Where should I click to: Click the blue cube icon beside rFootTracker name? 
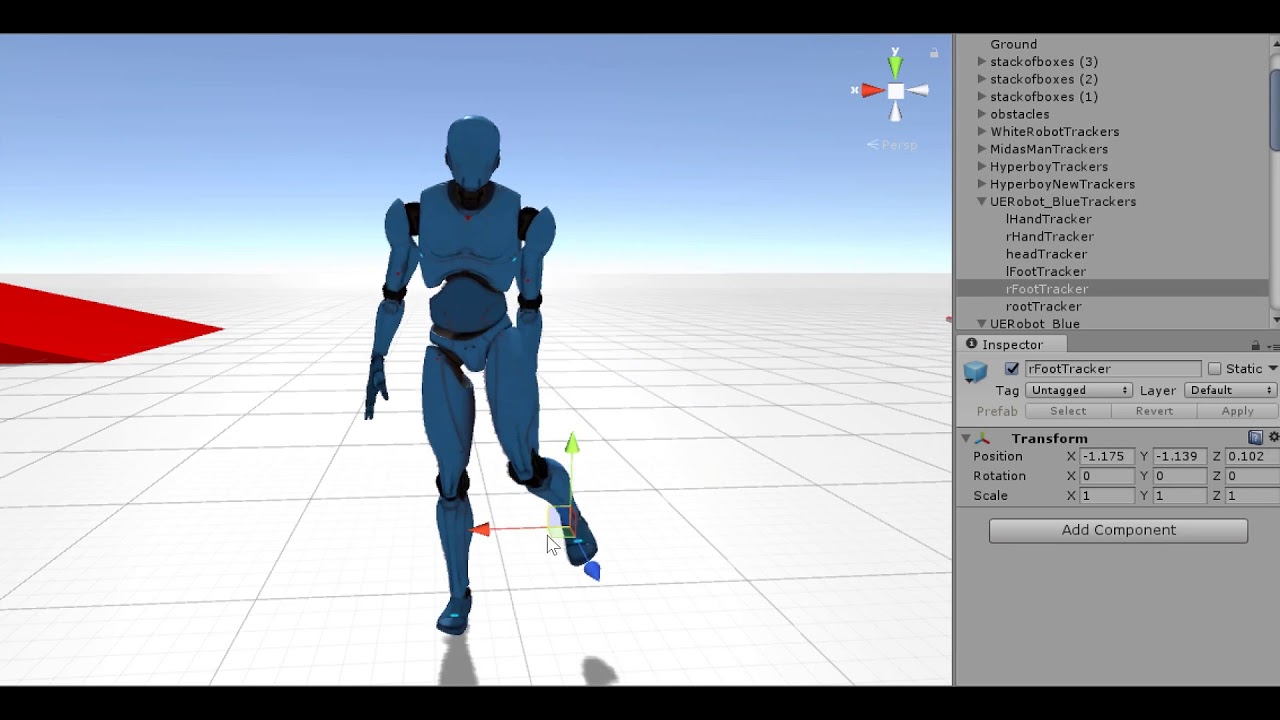pyautogui.click(x=975, y=370)
